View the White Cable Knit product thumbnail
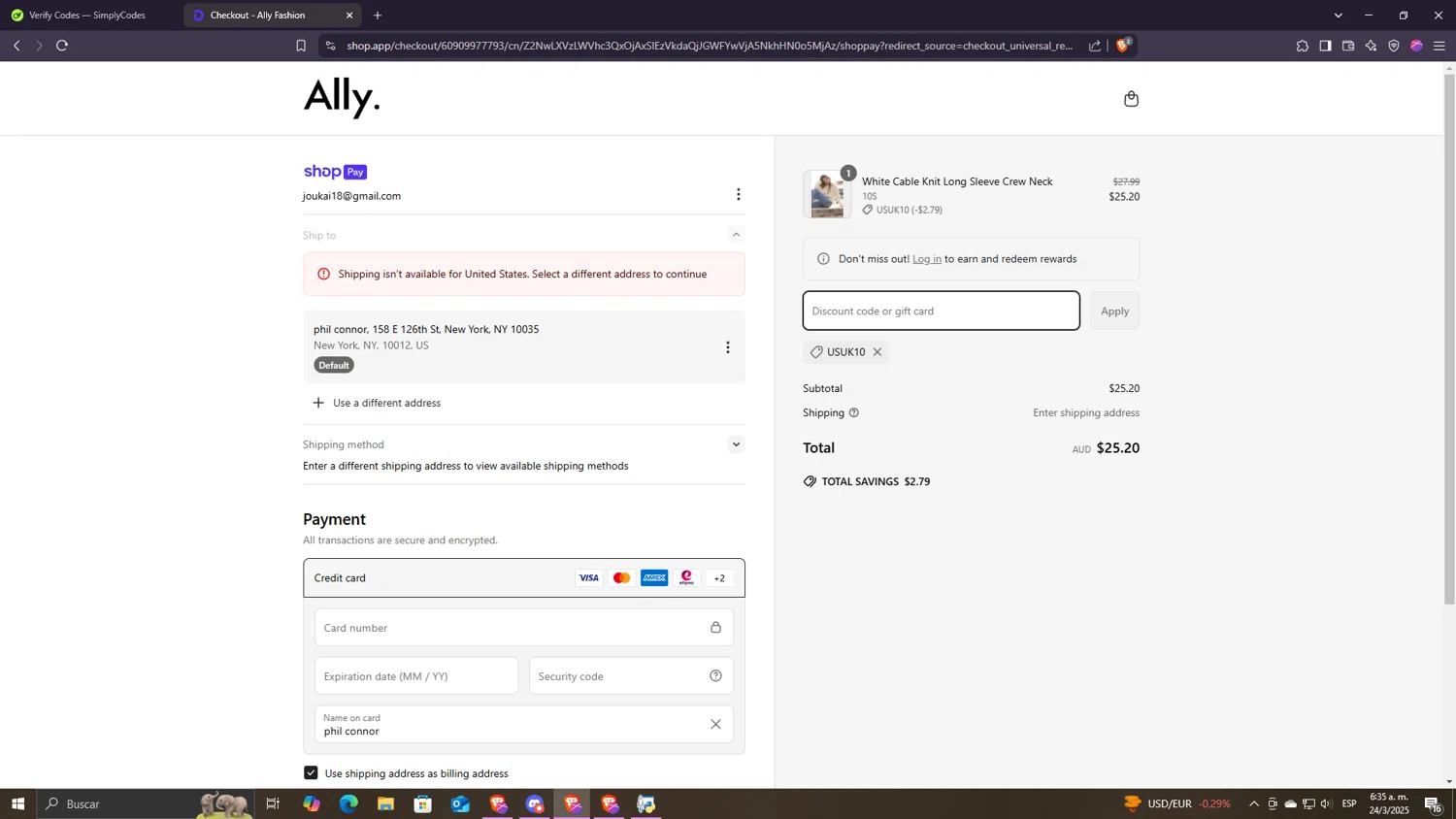Viewport: 1456px width, 819px height. pyautogui.click(x=827, y=194)
